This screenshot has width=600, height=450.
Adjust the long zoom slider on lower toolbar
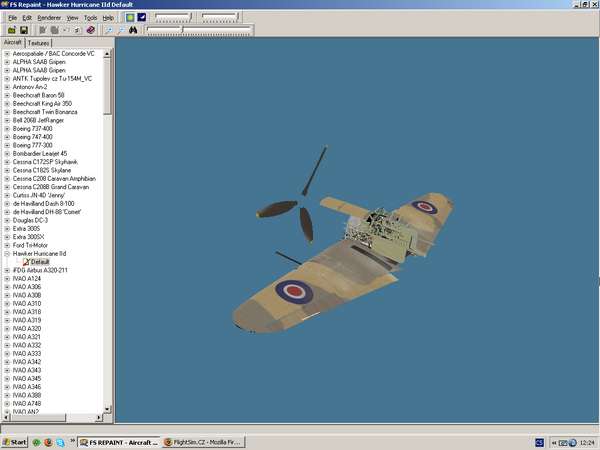199,30
